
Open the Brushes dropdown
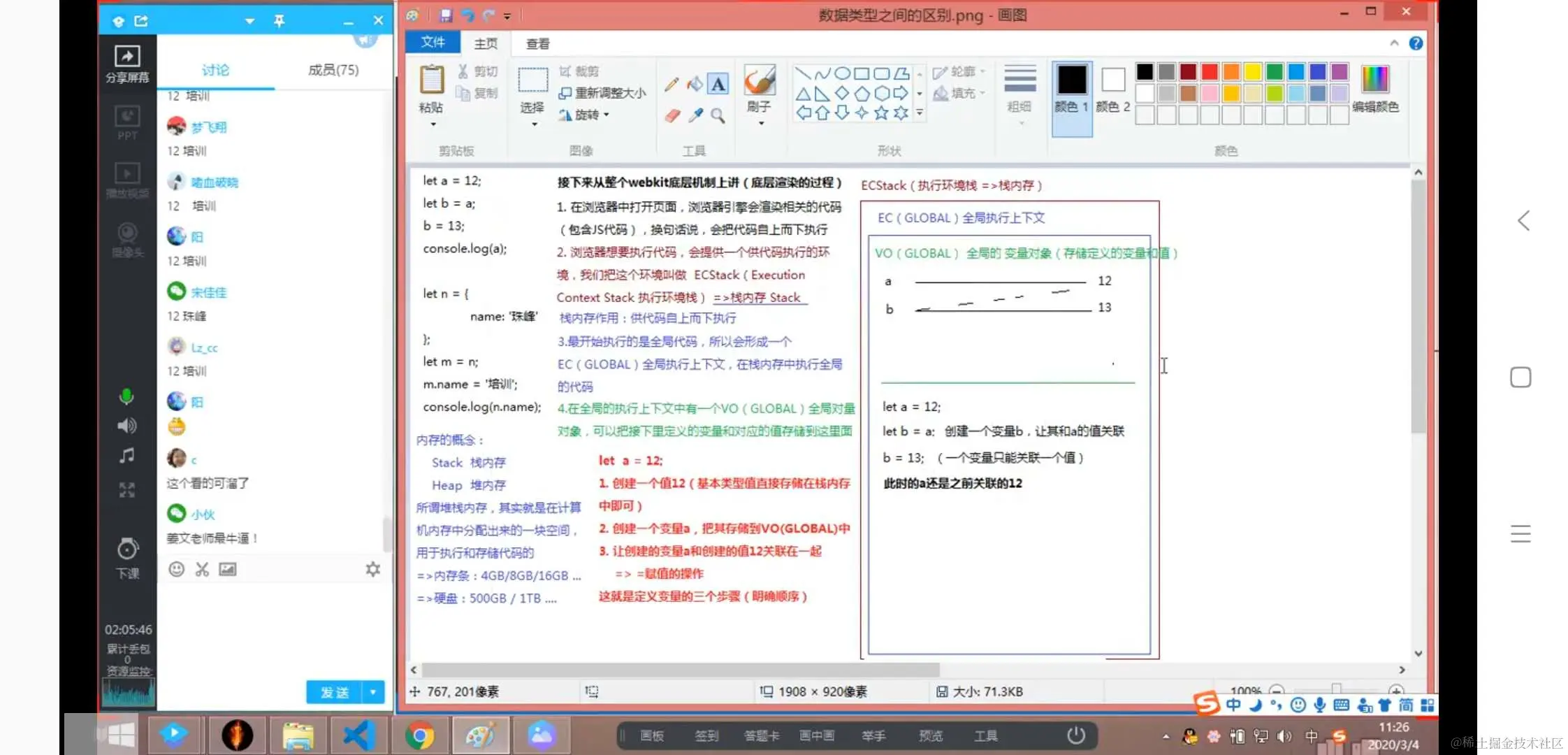click(x=760, y=124)
